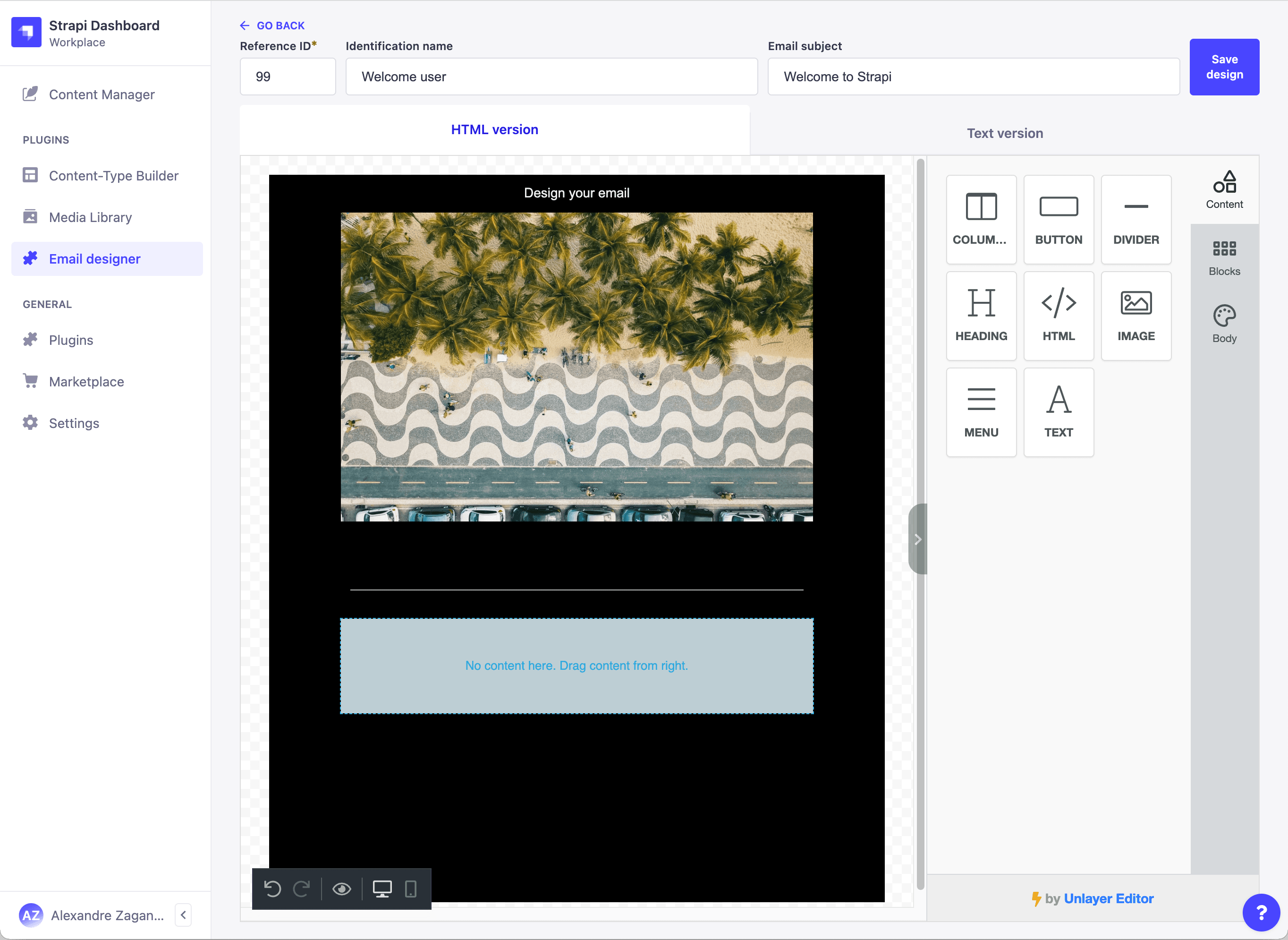Image resolution: width=1288 pixels, height=940 pixels.
Task: Collapse the left sidebar navigation chevron
Action: 183,915
